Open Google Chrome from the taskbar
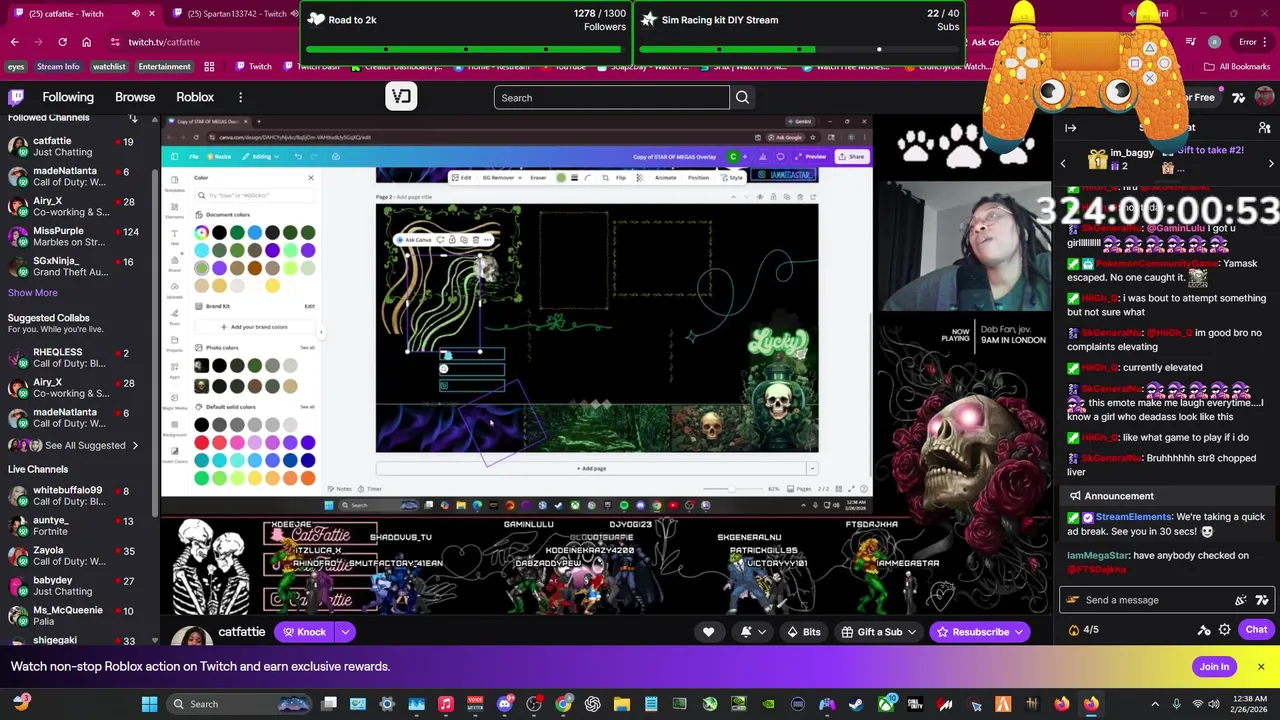 click(x=564, y=704)
